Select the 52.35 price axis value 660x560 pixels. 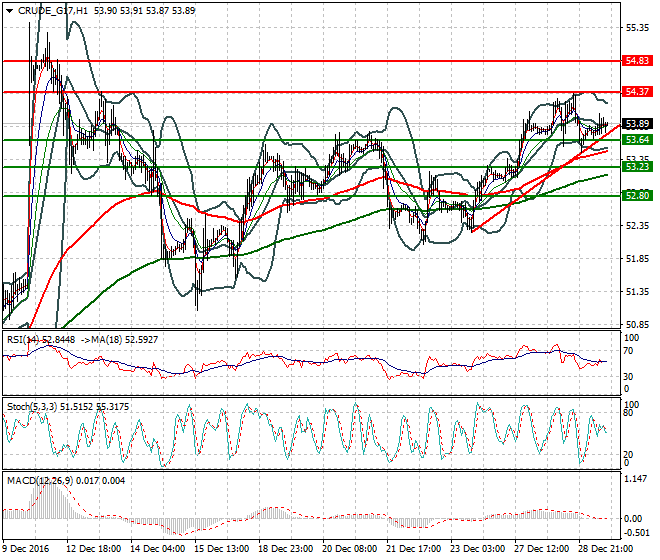coord(637,226)
